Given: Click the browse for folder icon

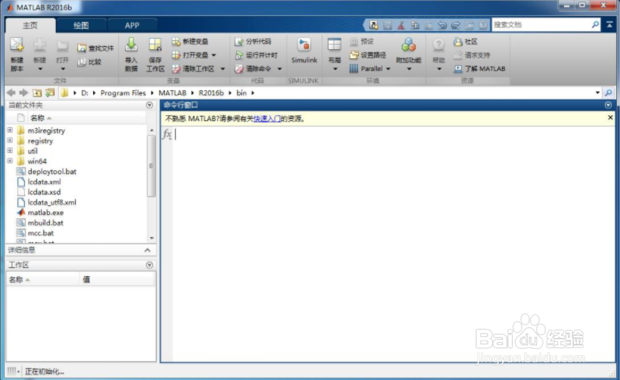Looking at the screenshot, I should [50, 93].
